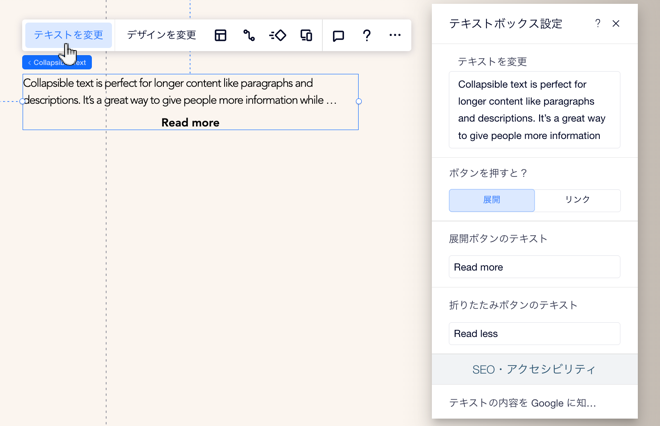Select the リンク option
The image size is (660, 426).
tap(578, 200)
